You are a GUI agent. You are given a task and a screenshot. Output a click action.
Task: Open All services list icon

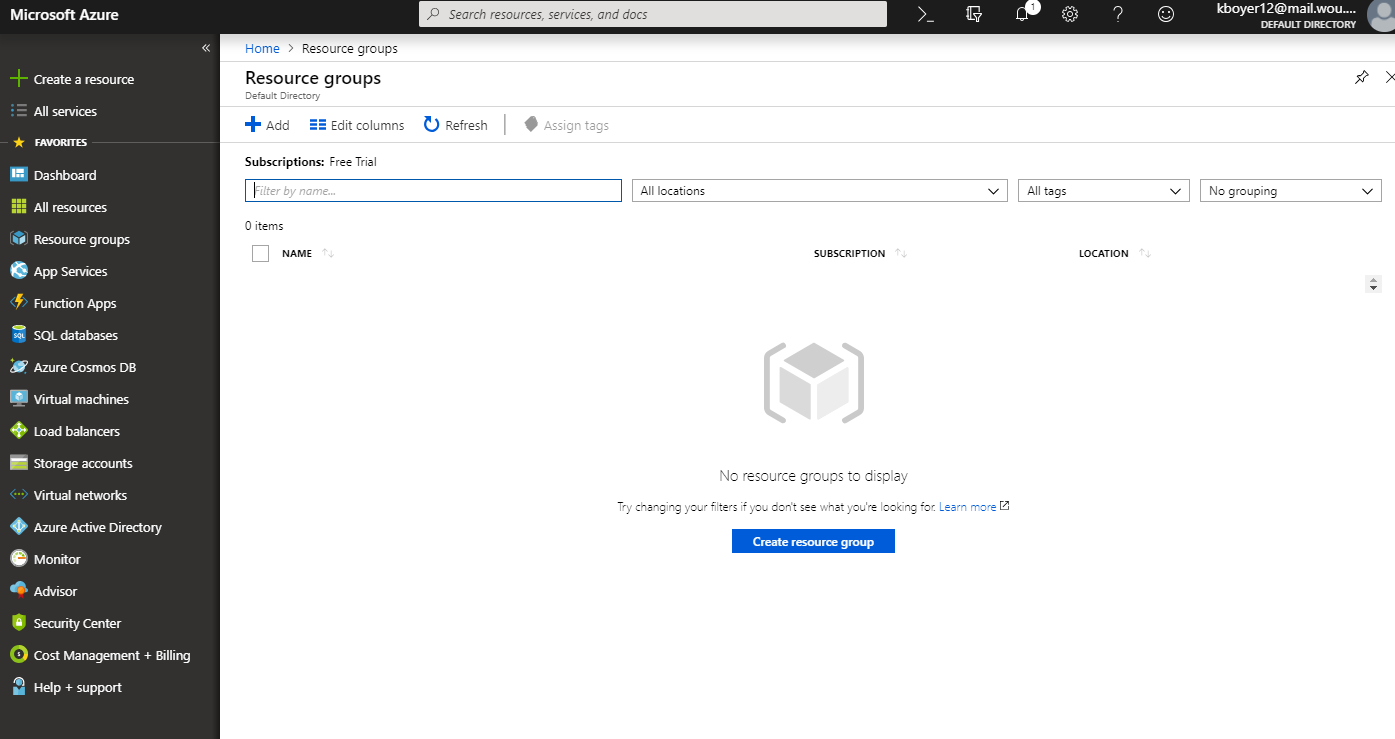click(x=18, y=111)
